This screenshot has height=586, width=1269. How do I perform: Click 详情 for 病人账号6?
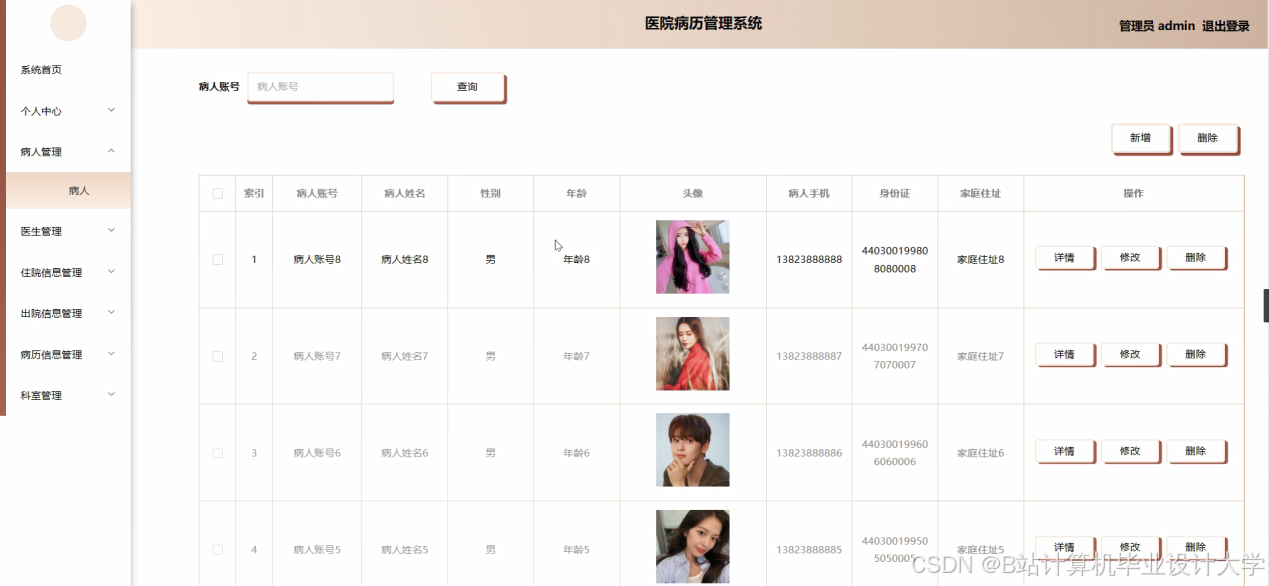[1065, 452]
